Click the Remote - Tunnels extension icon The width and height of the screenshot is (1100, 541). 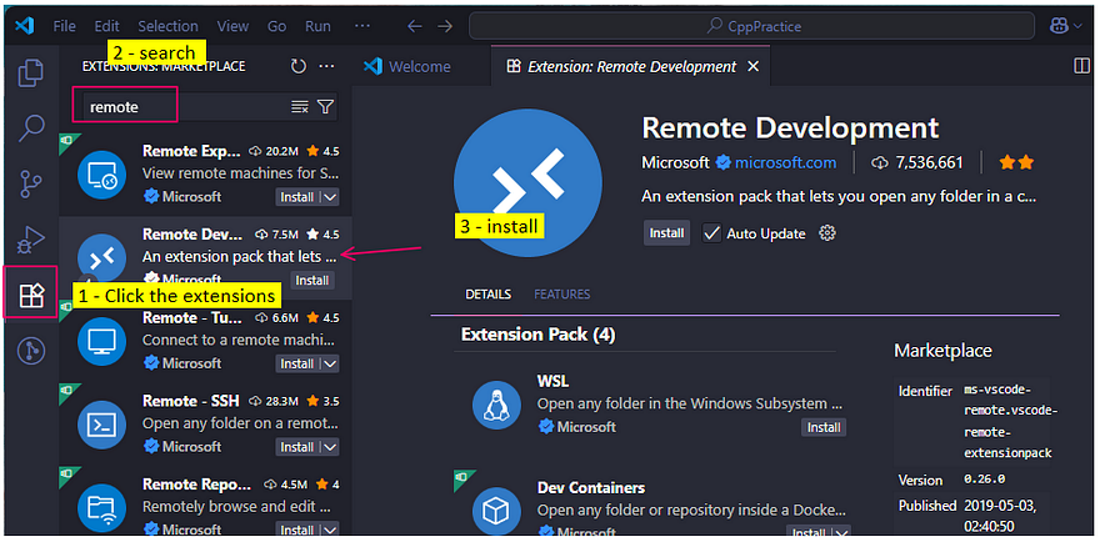coord(102,342)
